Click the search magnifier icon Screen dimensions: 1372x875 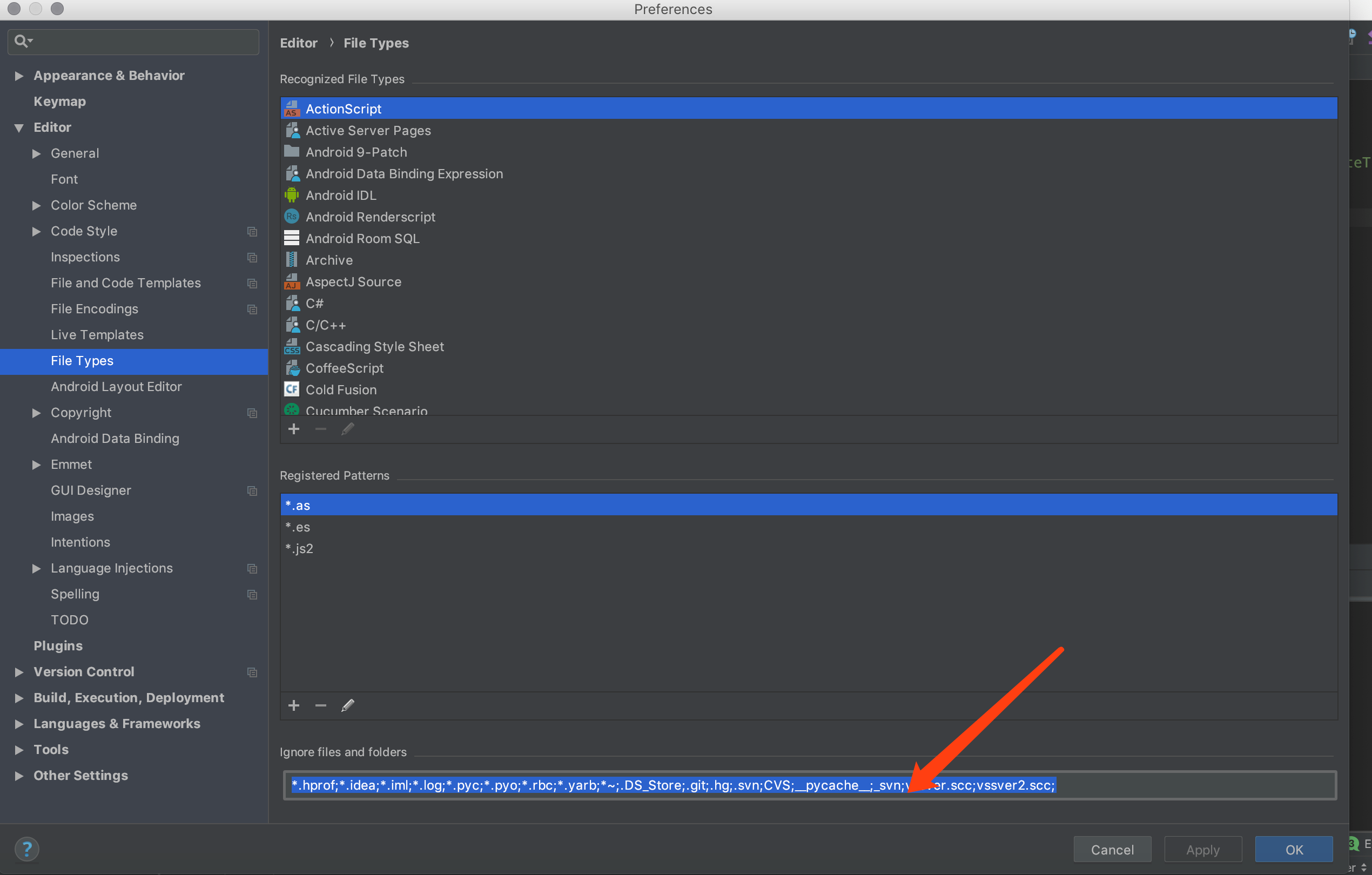pos(22,41)
